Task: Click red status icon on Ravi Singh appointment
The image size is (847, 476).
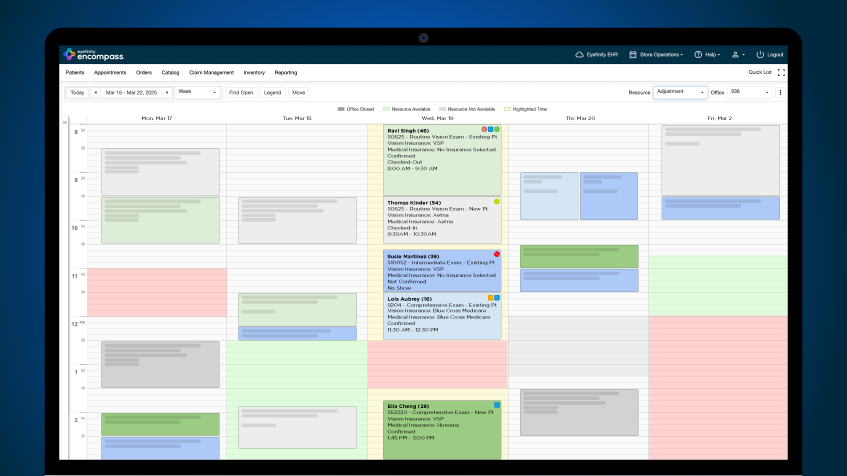Action: pyautogui.click(x=485, y=130)
